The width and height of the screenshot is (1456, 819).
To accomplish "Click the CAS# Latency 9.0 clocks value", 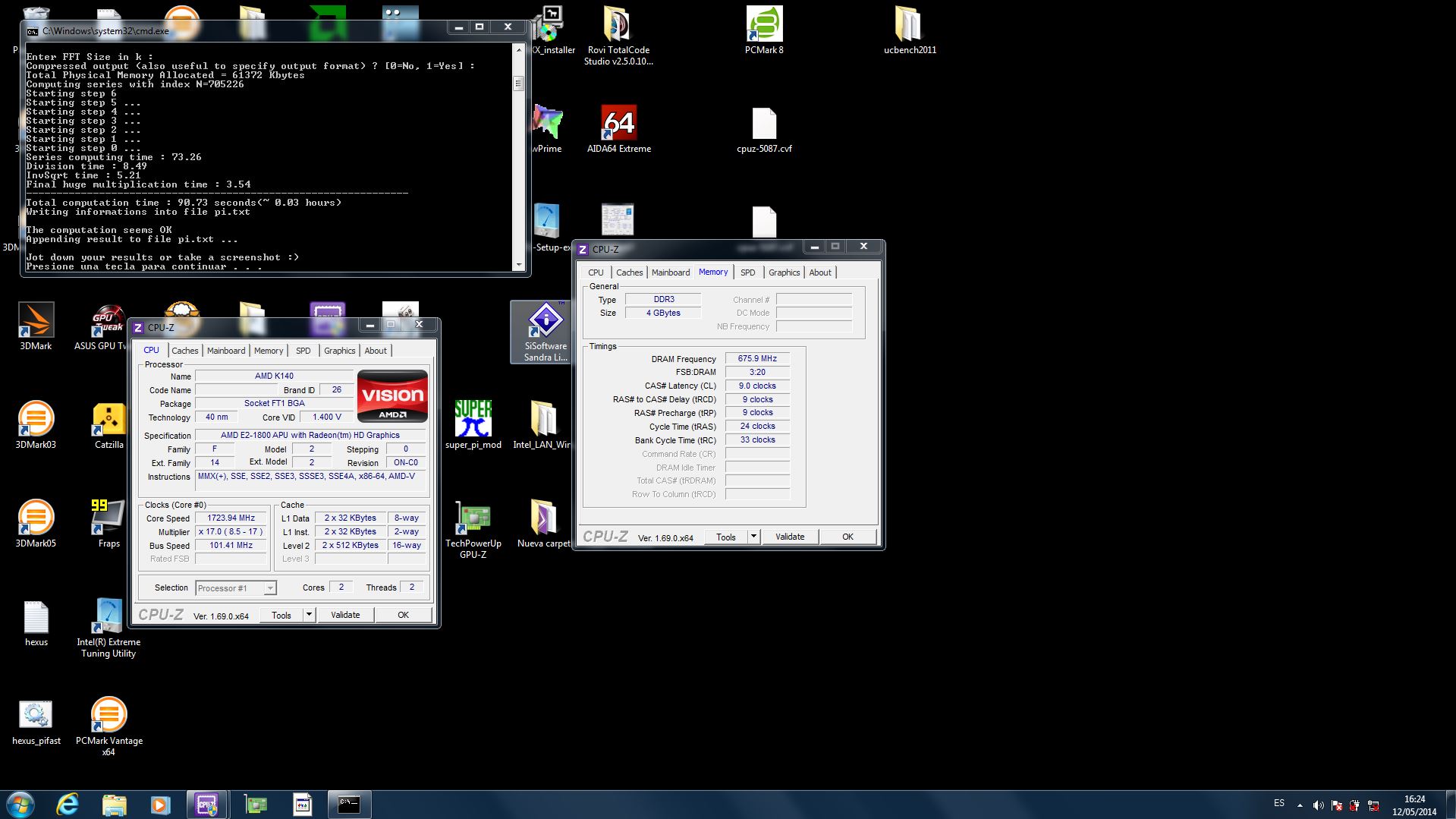I will pos(757,386).
